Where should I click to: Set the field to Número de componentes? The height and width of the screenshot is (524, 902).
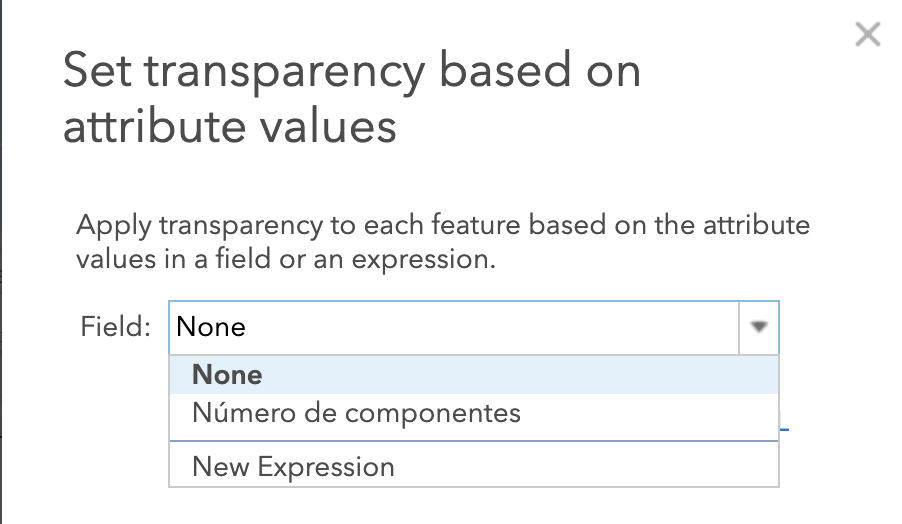coord(356,413)
